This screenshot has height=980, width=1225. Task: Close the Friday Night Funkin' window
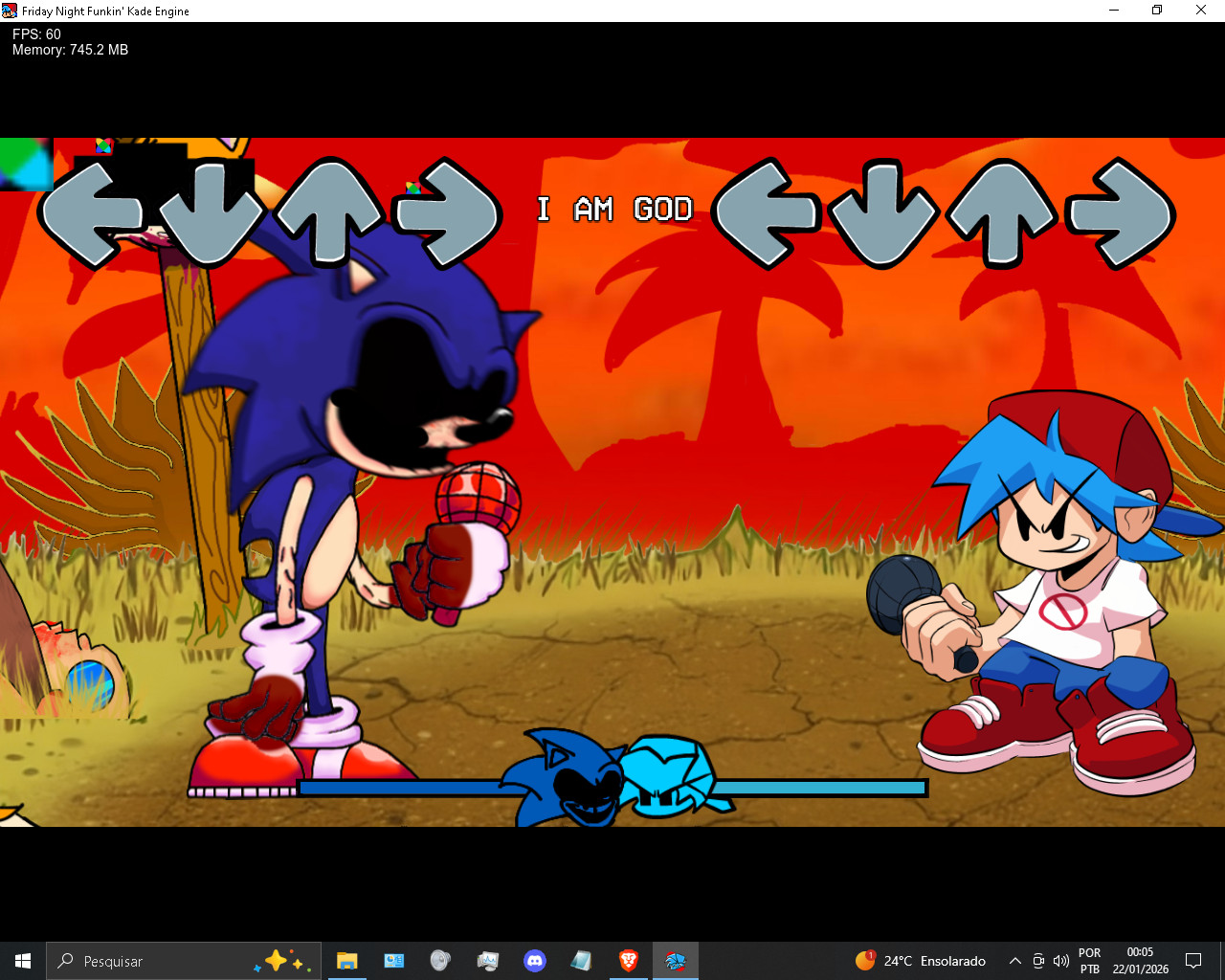[x=1201, y=11]
